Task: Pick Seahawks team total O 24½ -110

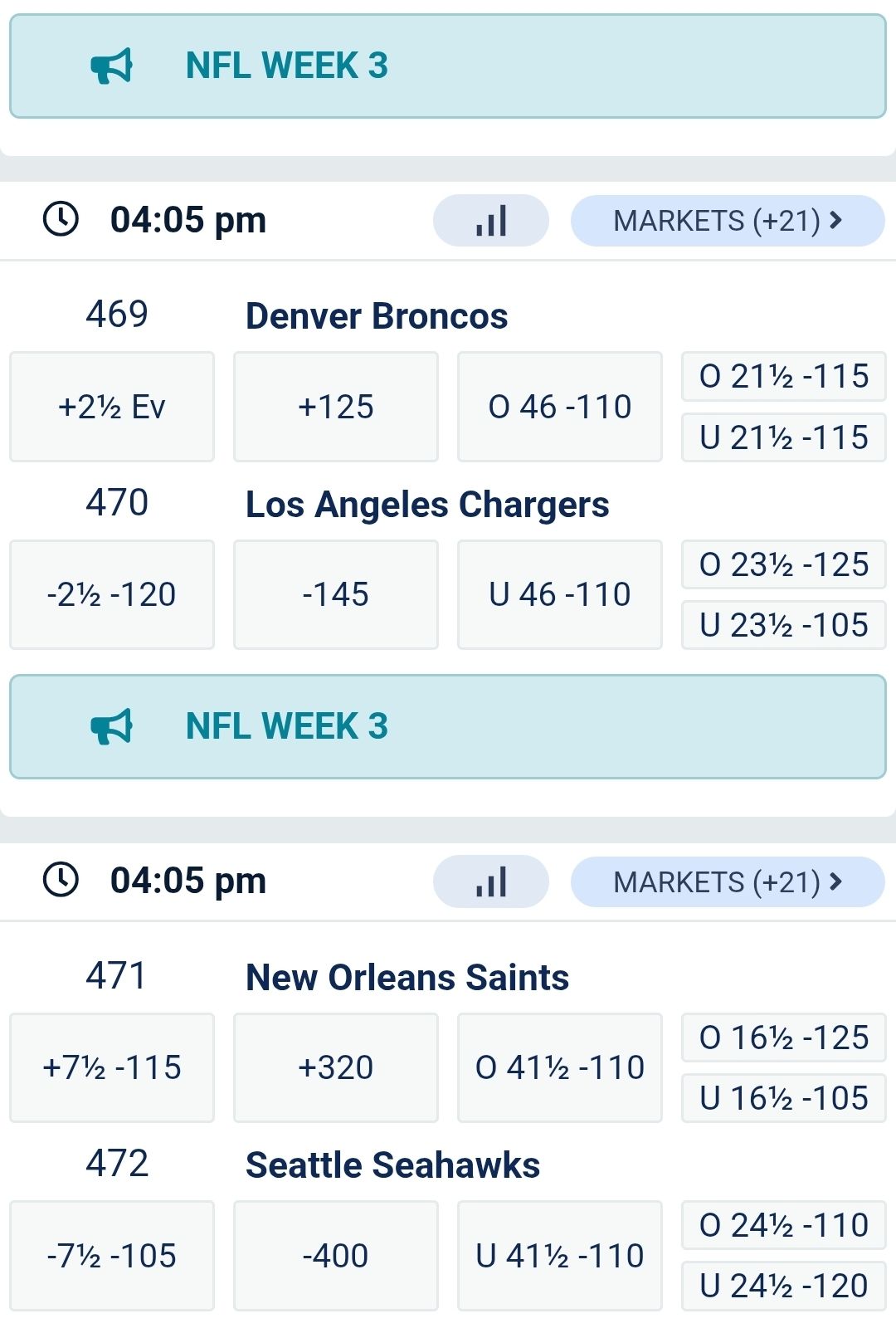Action: pos(784,1225)
